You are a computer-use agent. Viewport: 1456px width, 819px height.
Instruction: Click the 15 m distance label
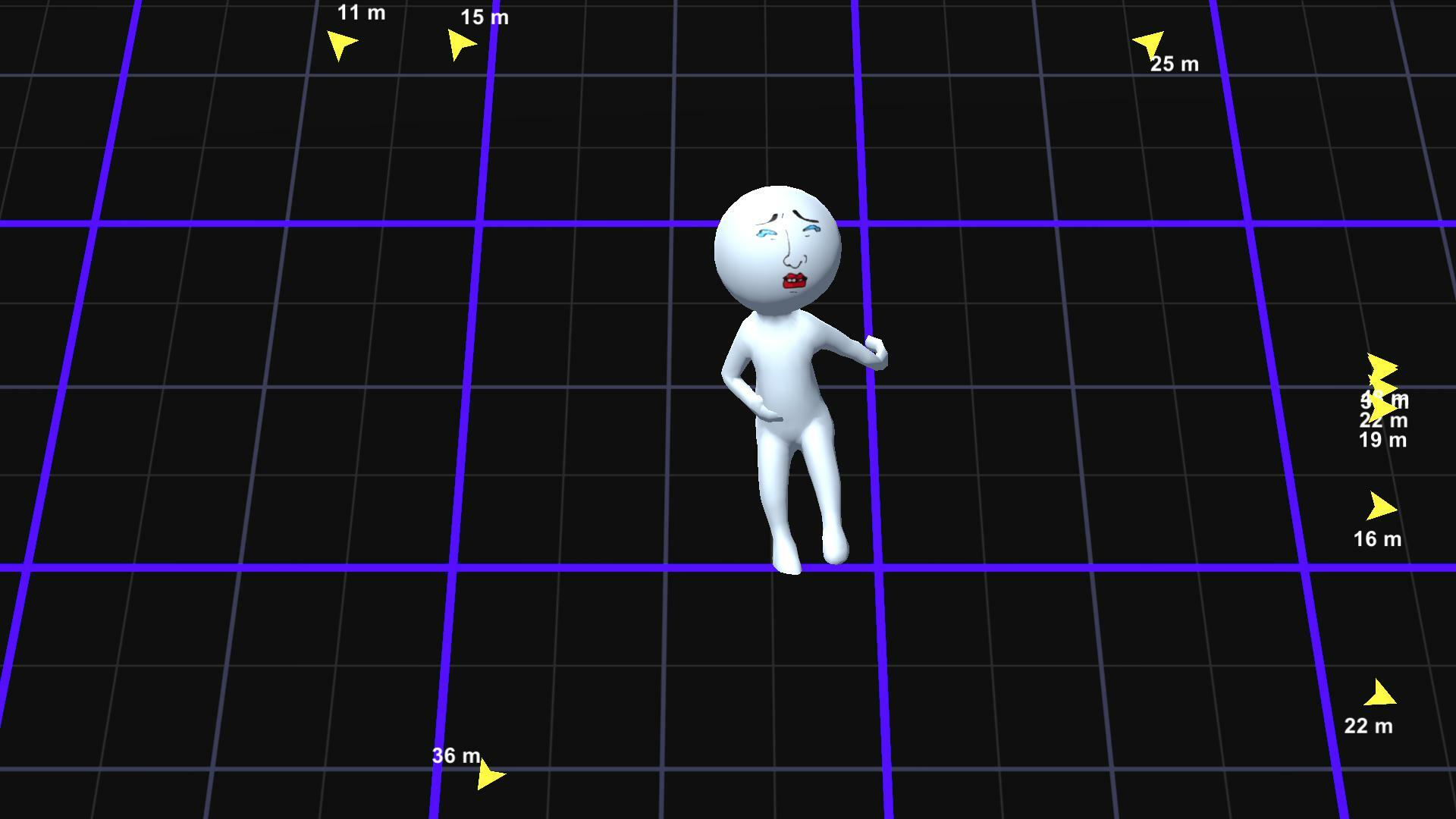[484, 17]
